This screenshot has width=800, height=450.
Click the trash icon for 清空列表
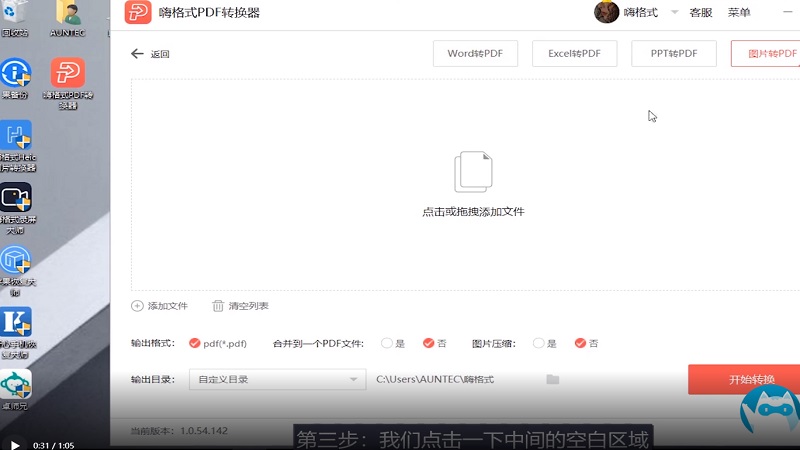click(x=218, y=306)
